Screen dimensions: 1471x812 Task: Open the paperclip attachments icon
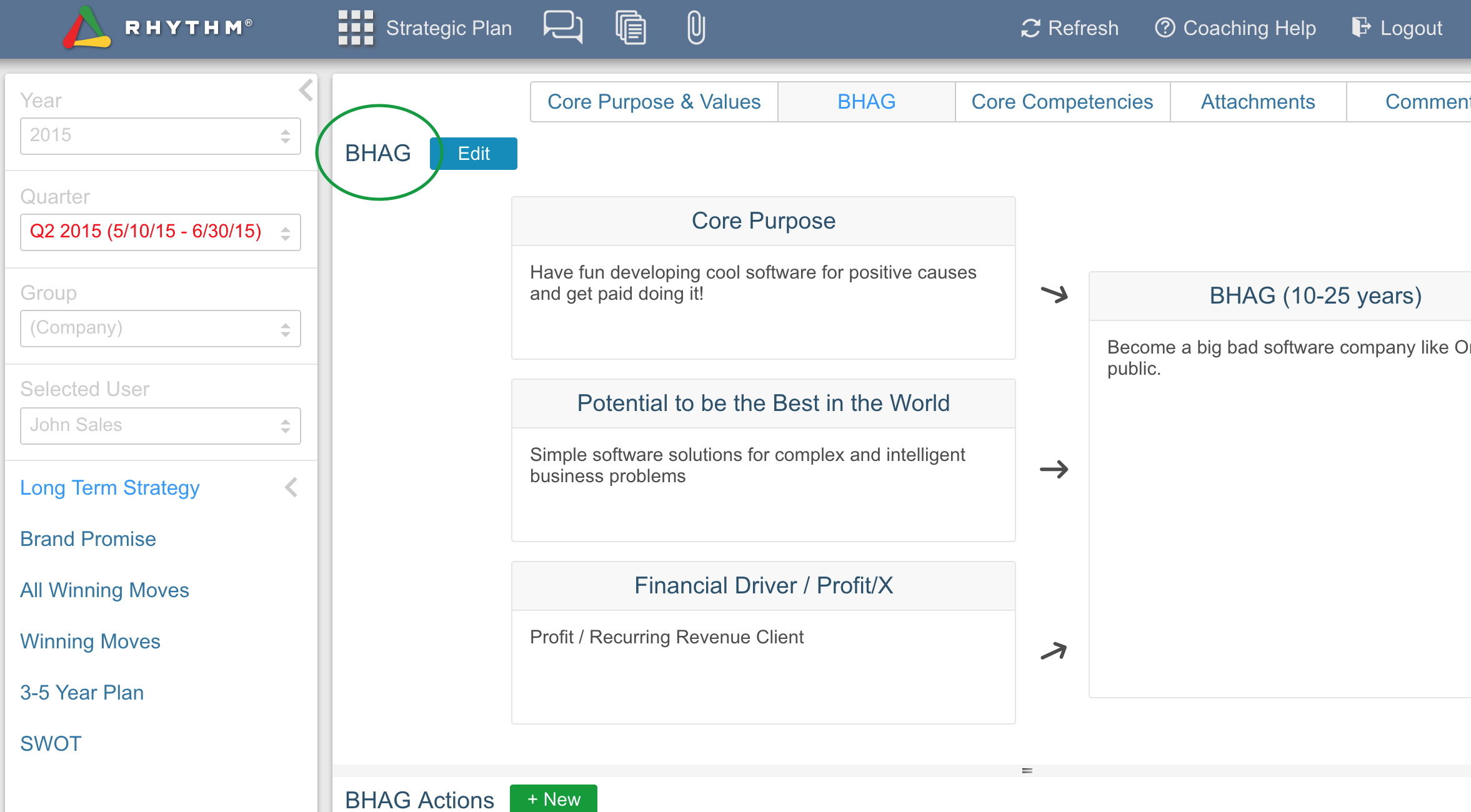[696, 27]
